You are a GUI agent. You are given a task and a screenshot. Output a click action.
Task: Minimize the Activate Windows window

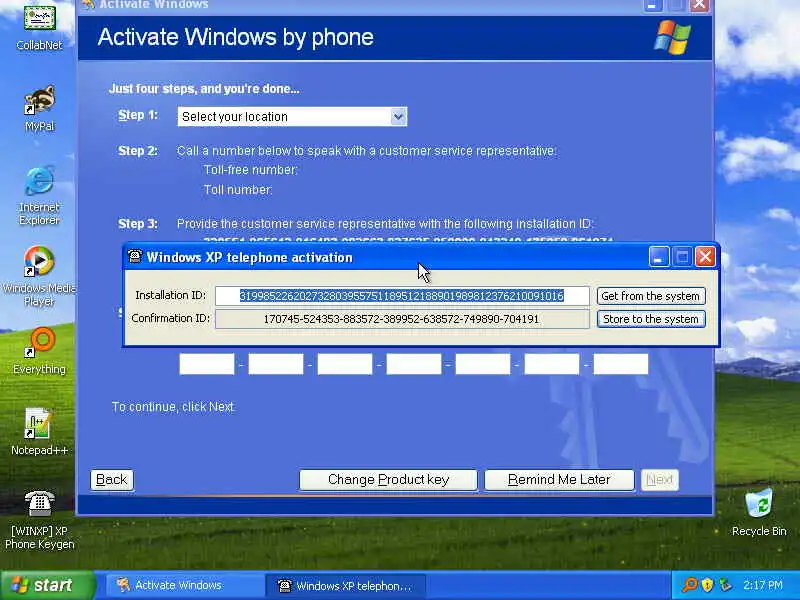coord(653,5)
